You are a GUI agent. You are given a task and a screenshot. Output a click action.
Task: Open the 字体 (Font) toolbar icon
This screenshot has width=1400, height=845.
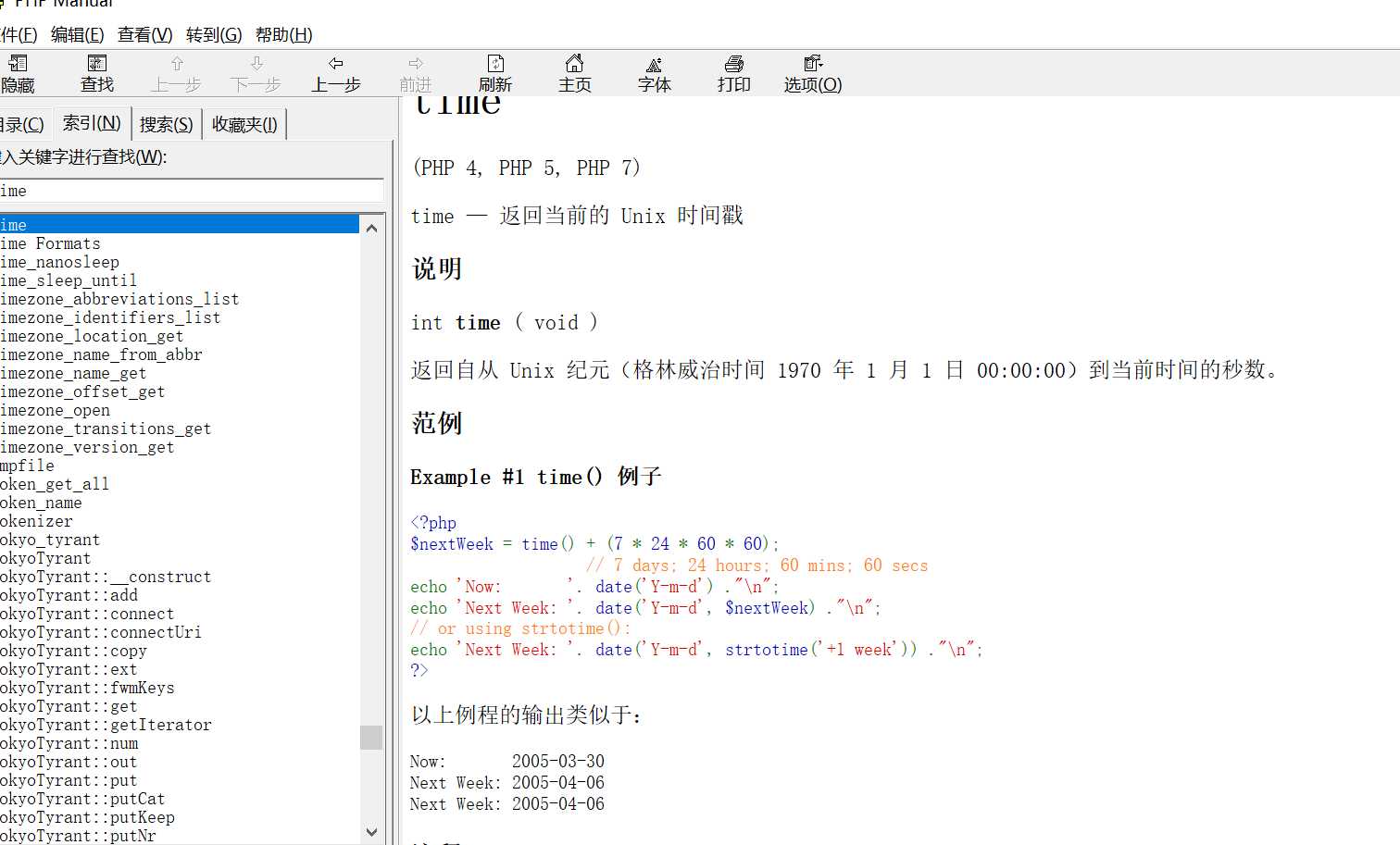[x=655, y=73]
